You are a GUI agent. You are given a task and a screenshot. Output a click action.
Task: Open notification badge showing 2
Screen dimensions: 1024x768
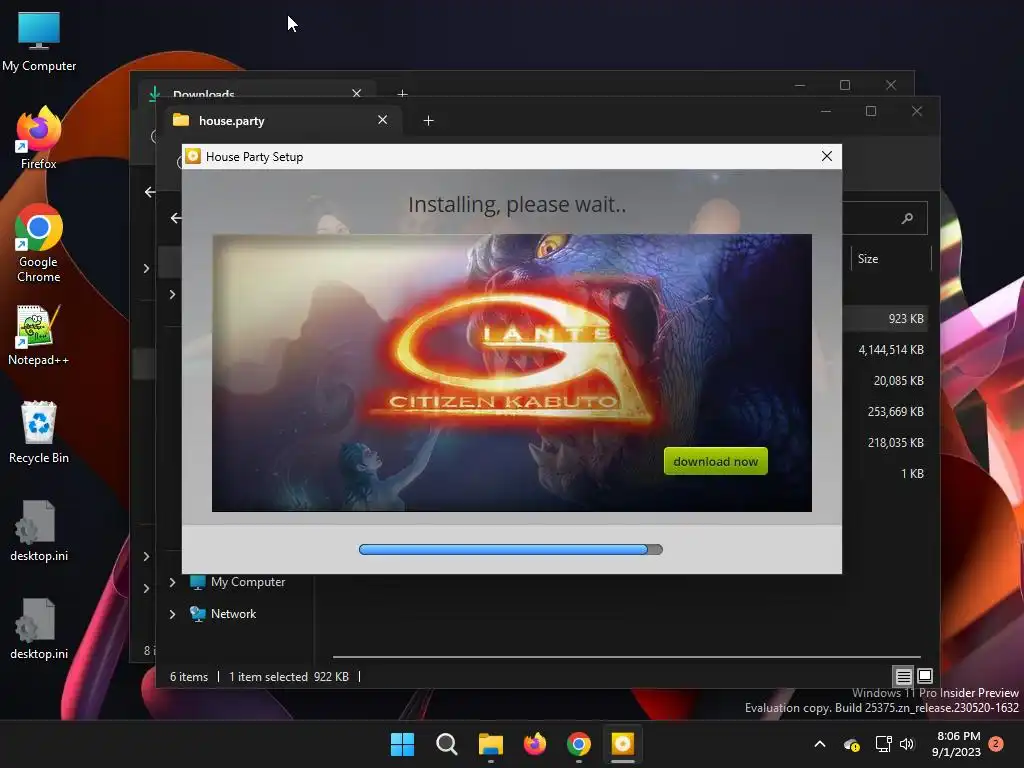(x=996, y=744)
